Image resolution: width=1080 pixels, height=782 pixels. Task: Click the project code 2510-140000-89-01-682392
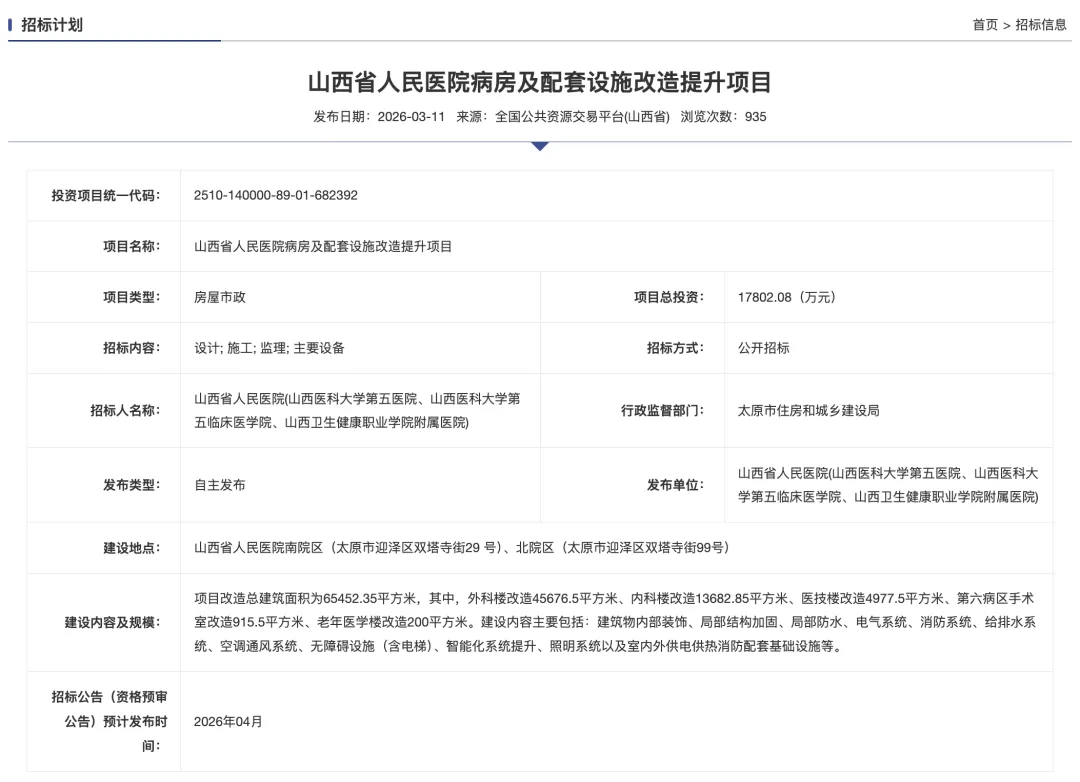pos(276,195)
